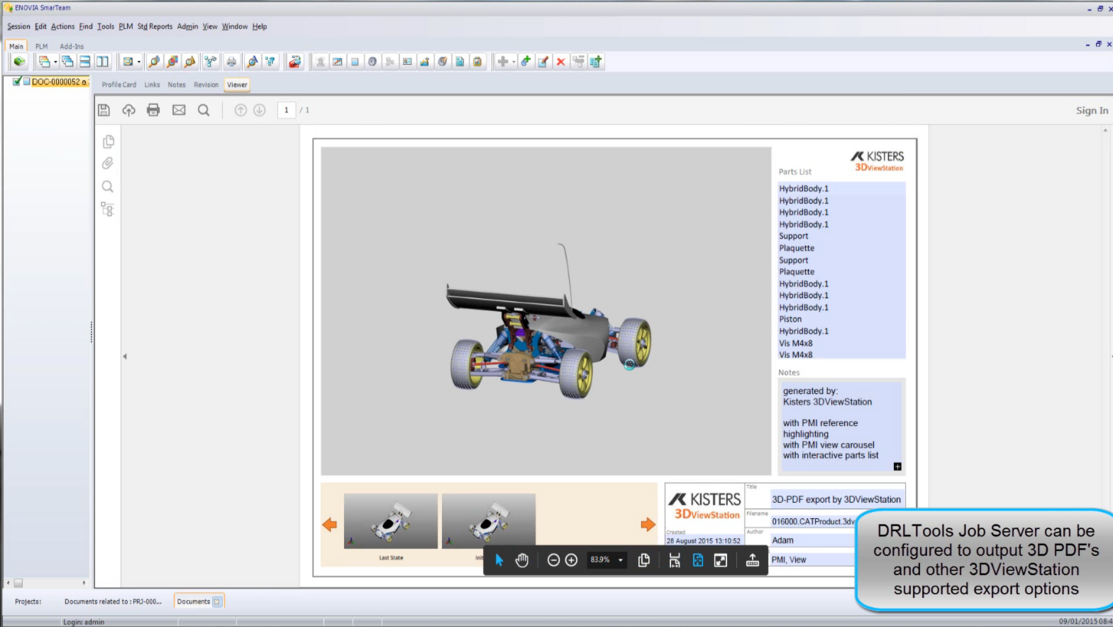
Task: Select the Last State view thumbnail
Action: [391, 521]
